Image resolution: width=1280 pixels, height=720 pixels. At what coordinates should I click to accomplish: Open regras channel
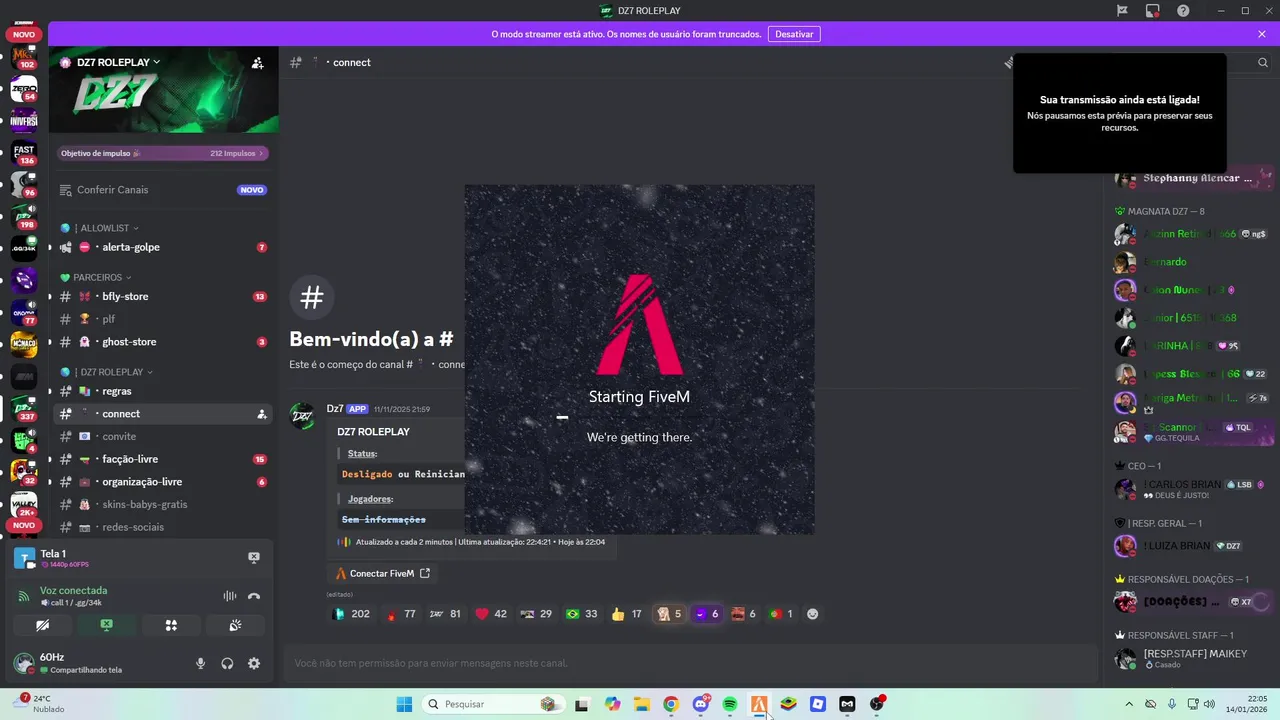(x=163, y=391)
